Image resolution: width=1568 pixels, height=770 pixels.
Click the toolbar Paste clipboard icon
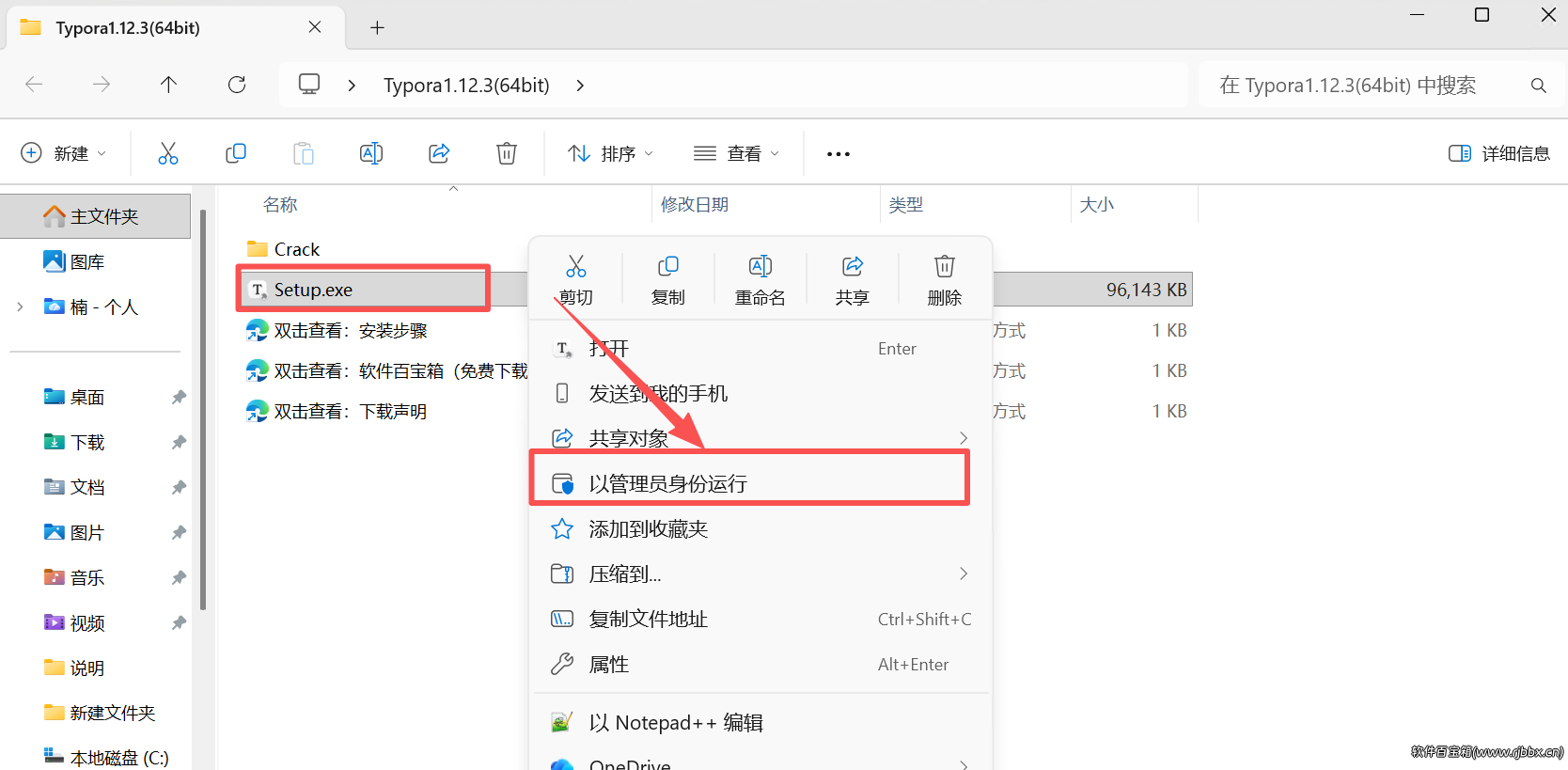[x=304, y=153]
